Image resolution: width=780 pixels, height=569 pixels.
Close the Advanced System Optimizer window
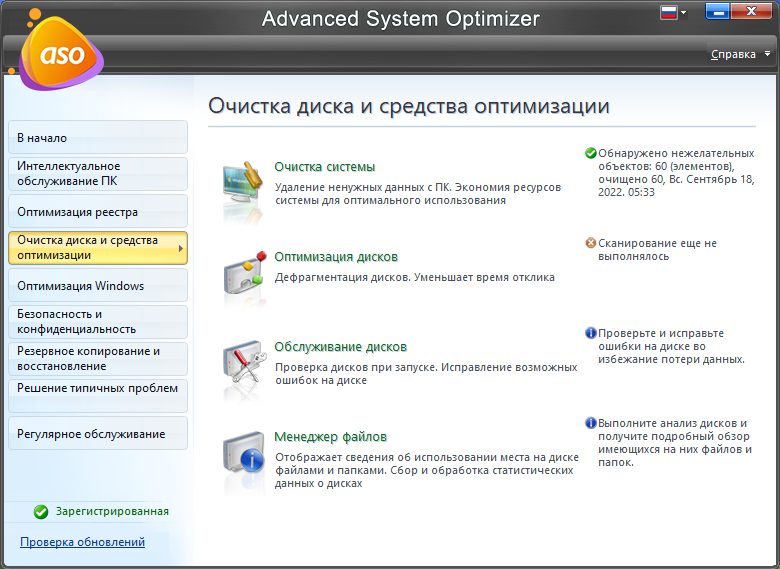click(751, 11)
